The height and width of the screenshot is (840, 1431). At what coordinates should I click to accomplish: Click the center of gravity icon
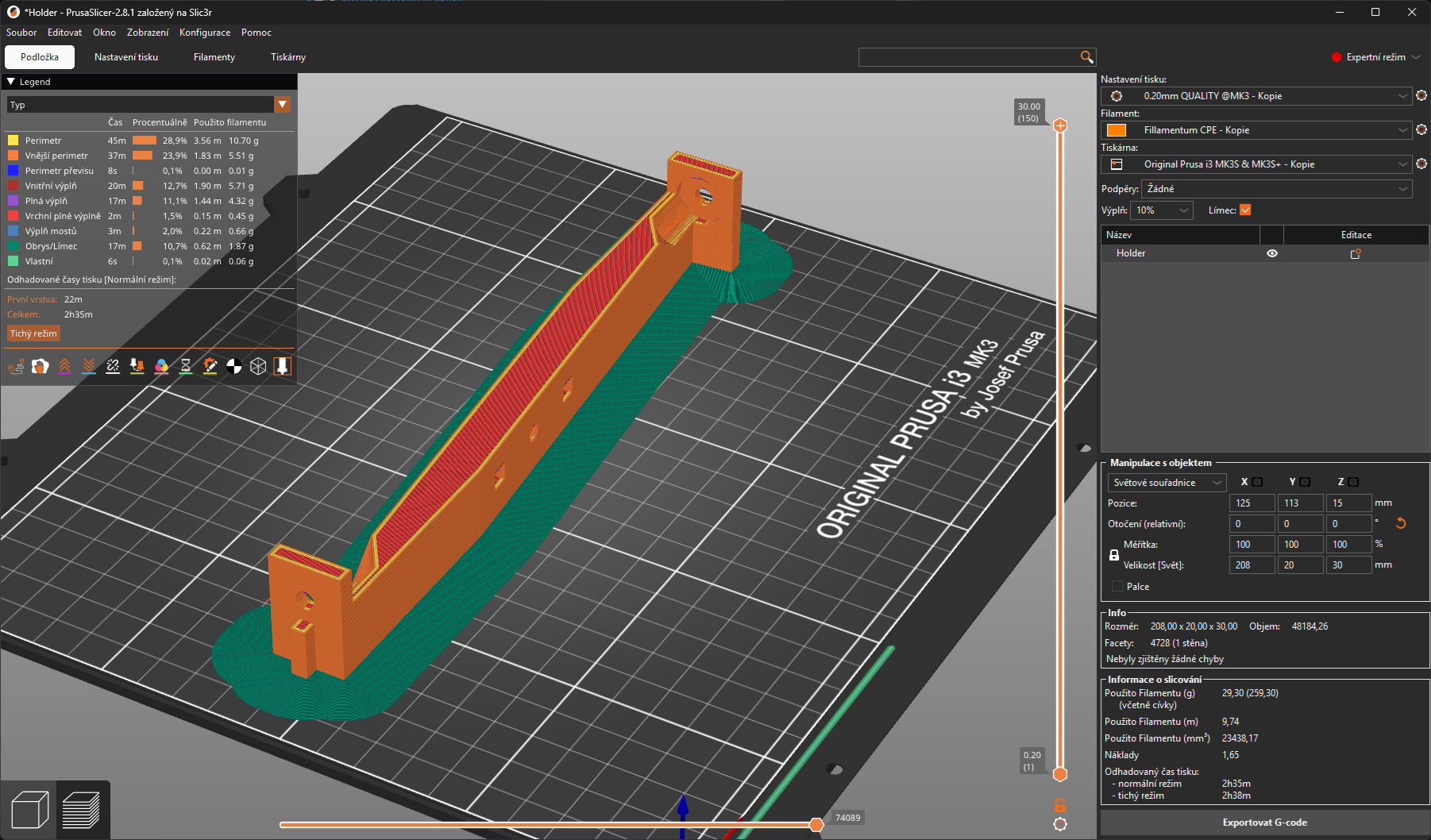[x=234, y=366]
